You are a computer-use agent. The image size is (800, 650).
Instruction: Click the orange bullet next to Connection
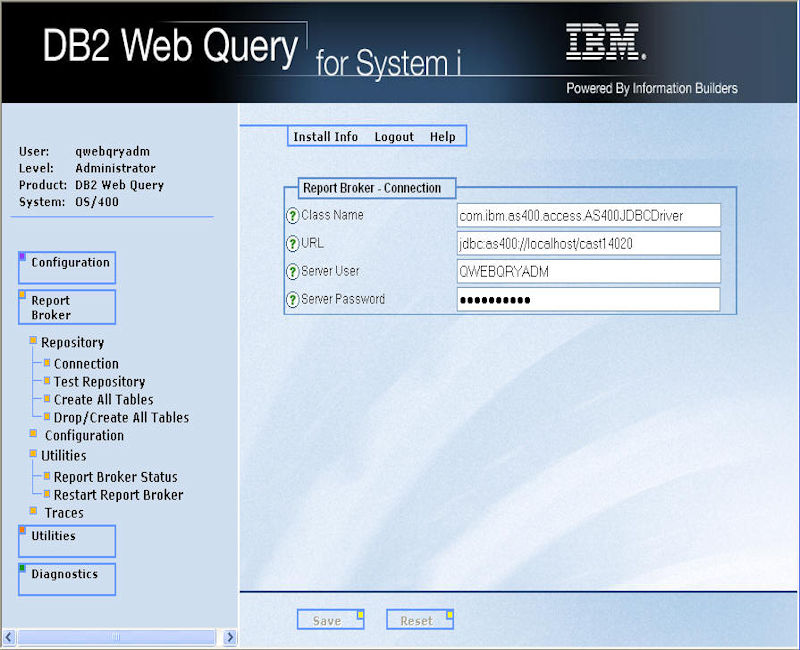click(x=47, y=363)
